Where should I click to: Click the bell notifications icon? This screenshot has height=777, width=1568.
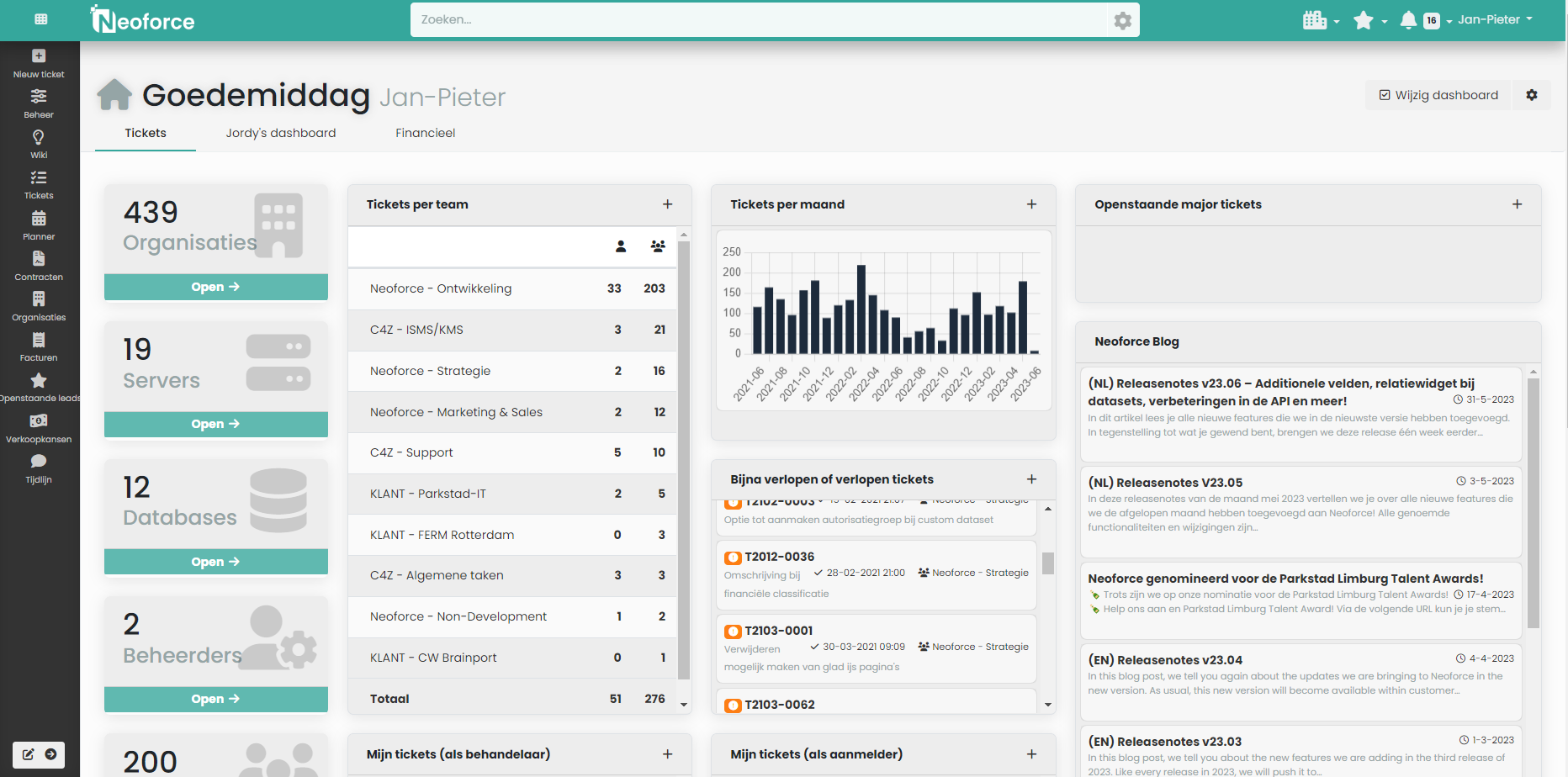pyautogui.click(x=1408, y=19)
